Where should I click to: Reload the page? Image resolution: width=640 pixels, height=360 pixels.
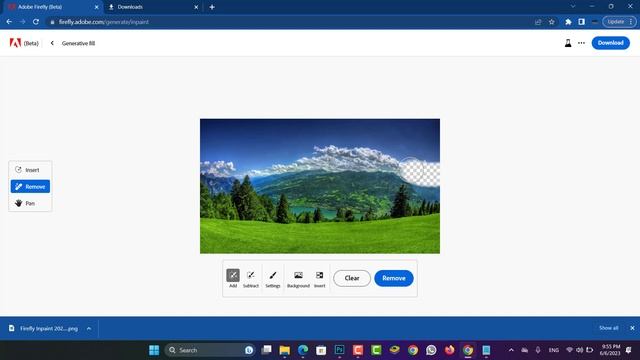pyautogui.click(x=36, y=22)
